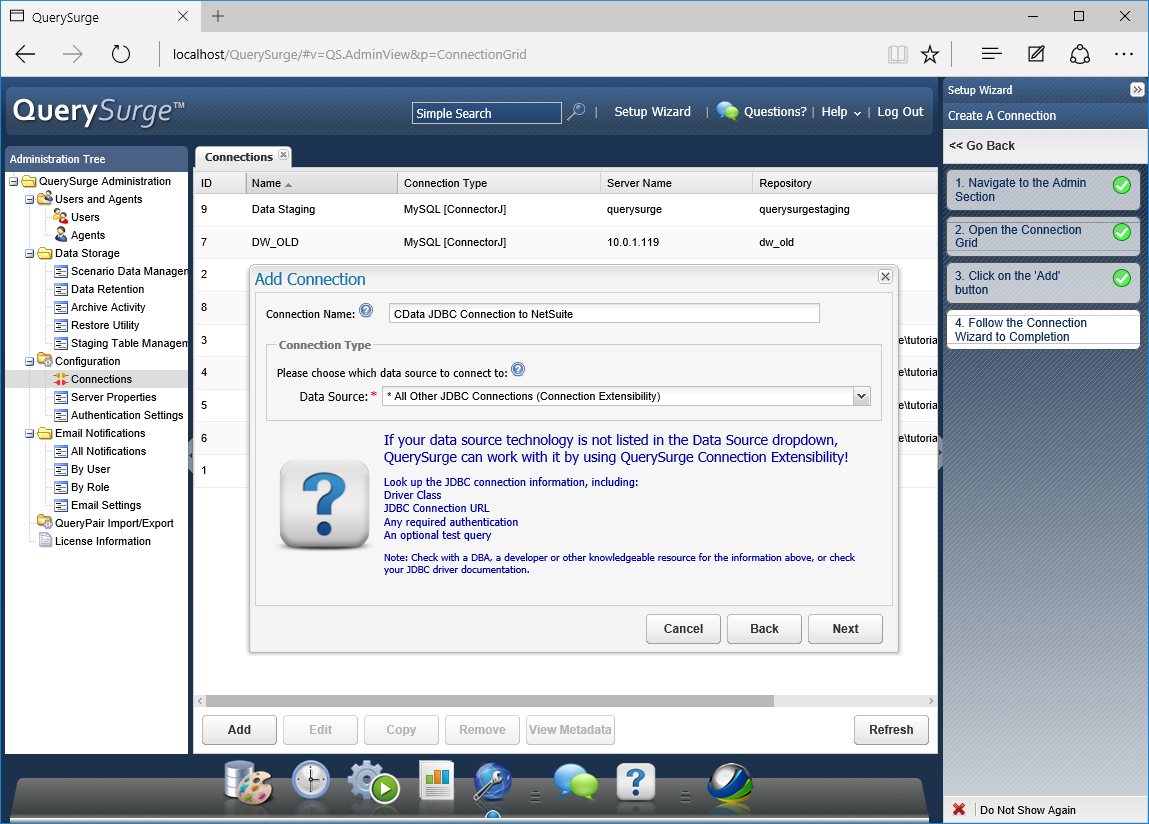
Task: Open the bar chart report icon in dock
Action: coord(437,782)
